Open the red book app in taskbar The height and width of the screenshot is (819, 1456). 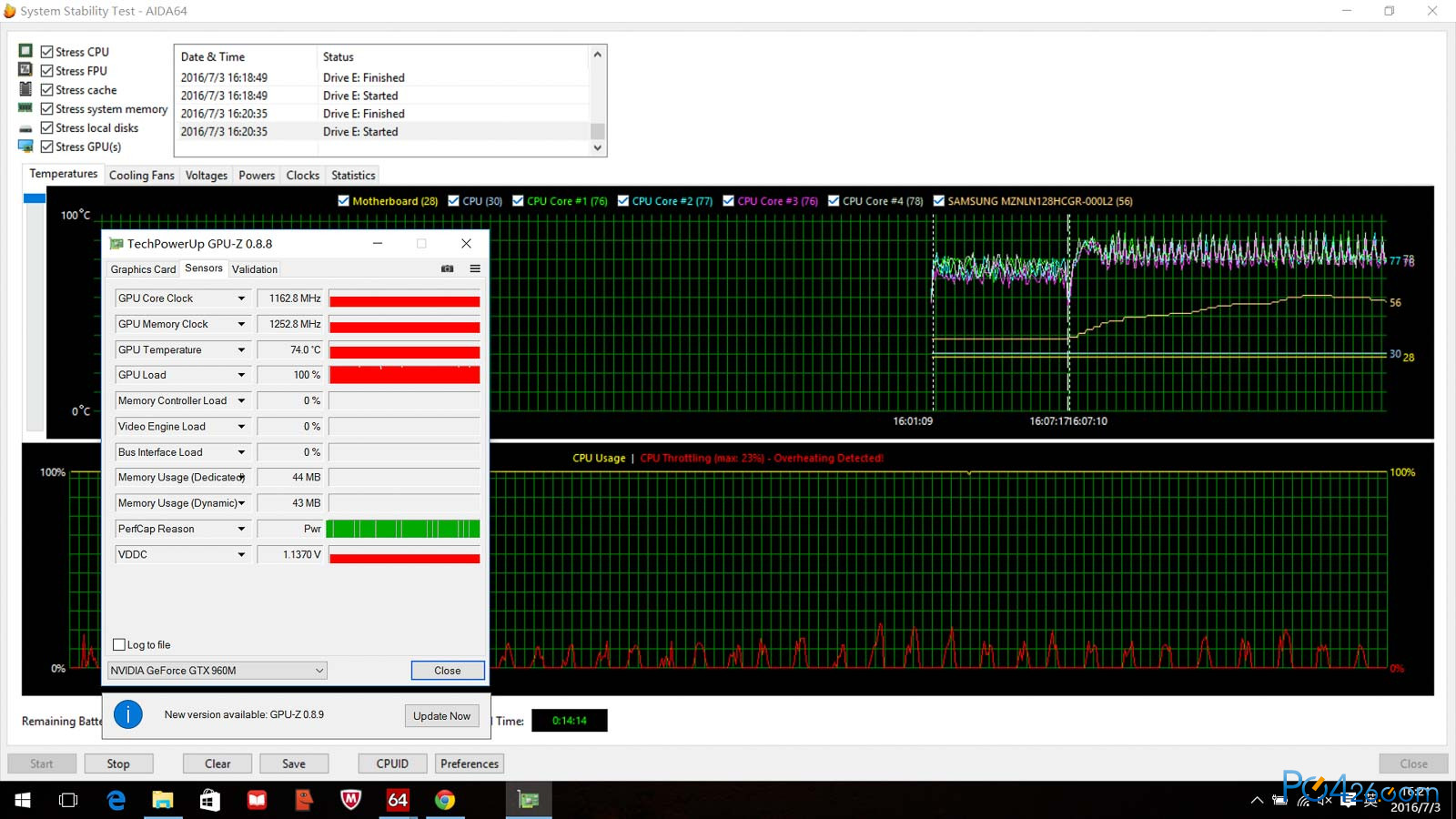tap(258, 800)
